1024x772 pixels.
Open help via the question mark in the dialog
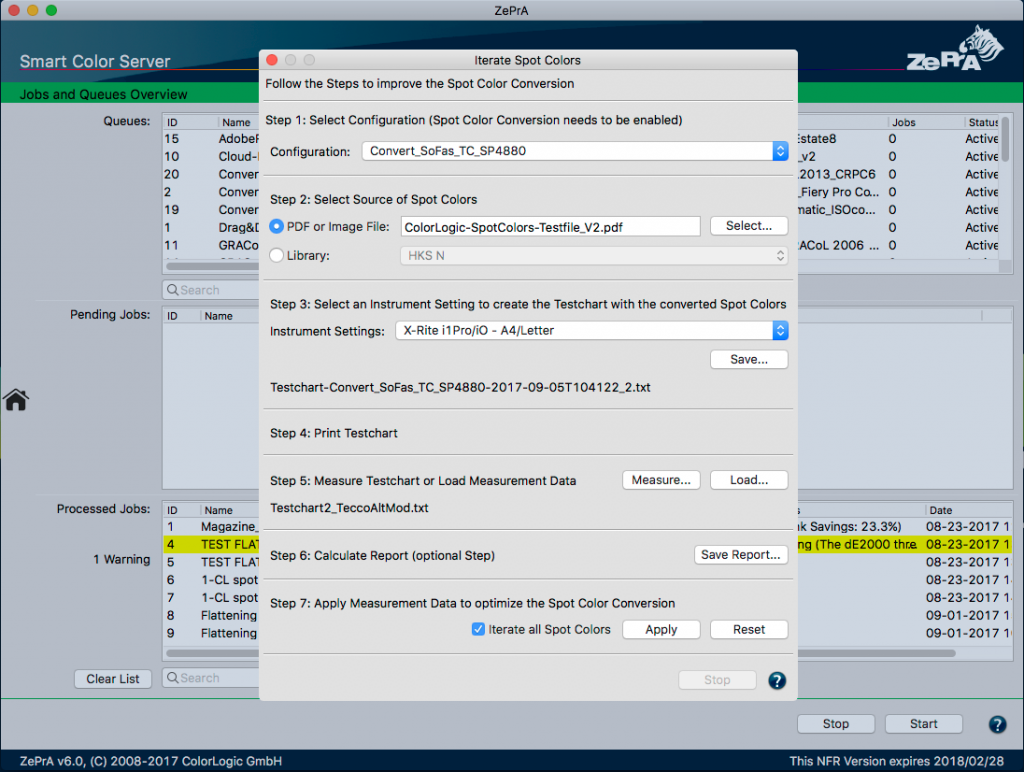(777, 680)
